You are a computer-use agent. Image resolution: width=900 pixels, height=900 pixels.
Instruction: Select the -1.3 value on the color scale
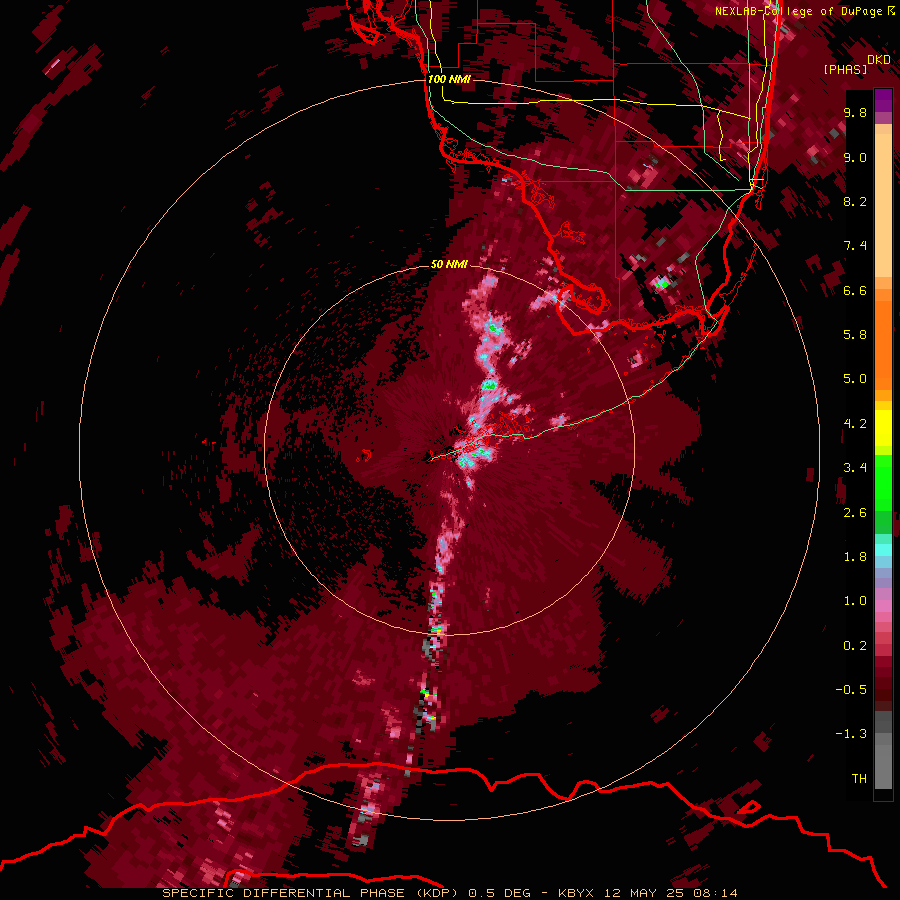[x=851, y=734]
